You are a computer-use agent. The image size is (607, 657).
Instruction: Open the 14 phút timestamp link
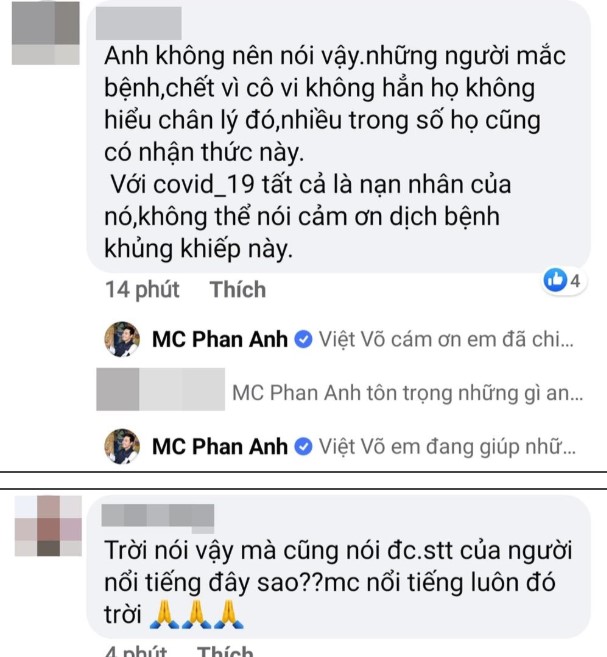click(x=142, y=290)
